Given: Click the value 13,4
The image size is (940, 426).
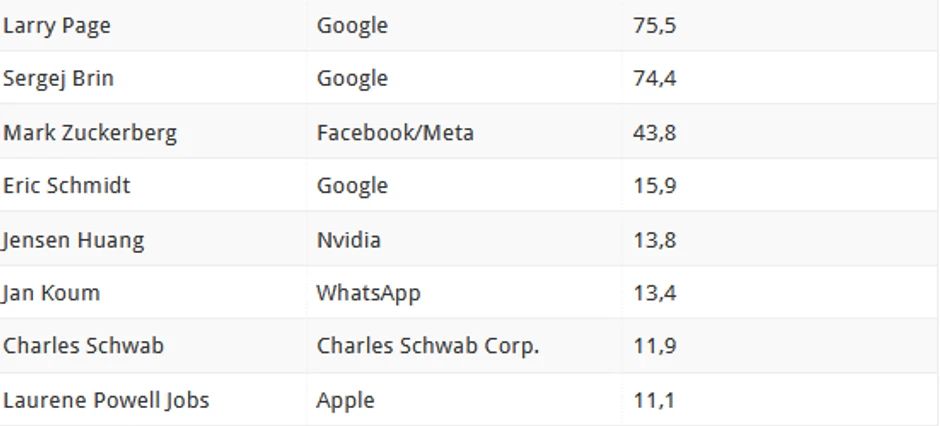Looking at the screenshot, I should click(x=654, y=293).
